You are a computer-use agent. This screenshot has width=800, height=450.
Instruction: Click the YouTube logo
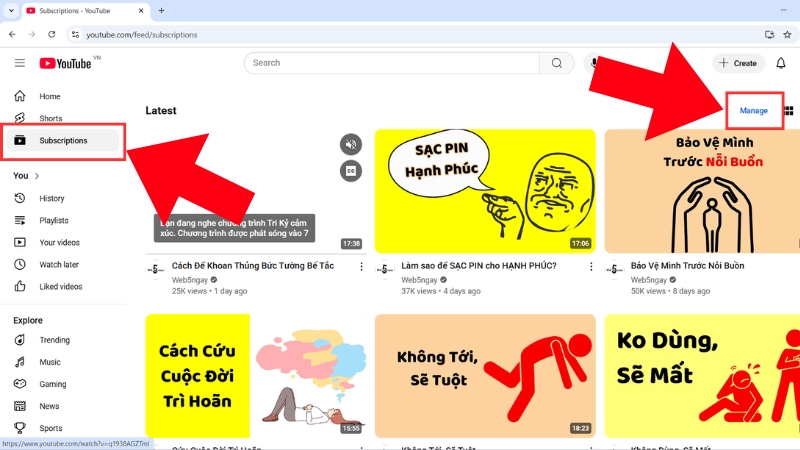65,63
